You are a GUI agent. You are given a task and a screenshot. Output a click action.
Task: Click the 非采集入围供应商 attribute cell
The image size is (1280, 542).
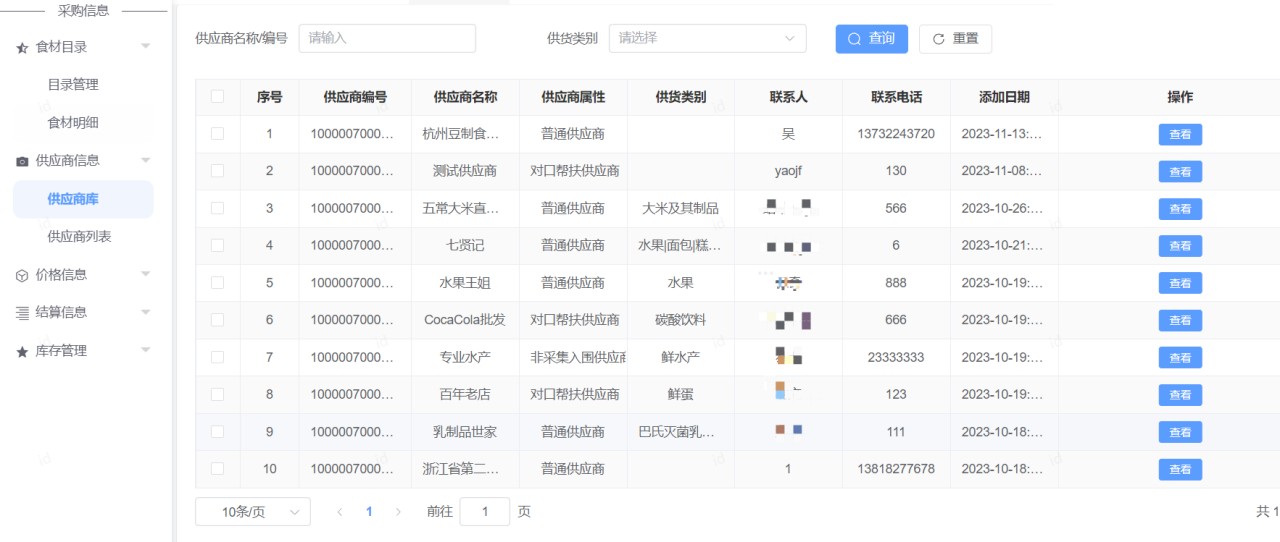(x=573, y=358)
